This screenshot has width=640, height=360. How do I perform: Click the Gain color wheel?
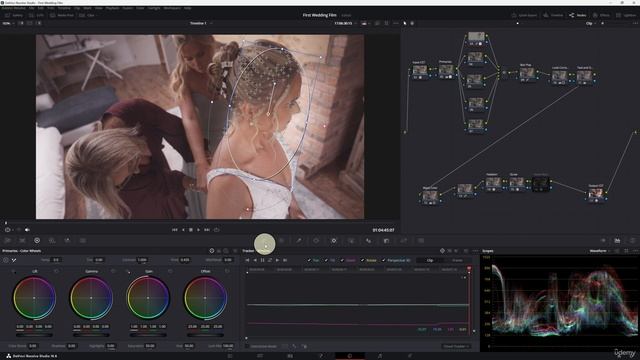148,298
